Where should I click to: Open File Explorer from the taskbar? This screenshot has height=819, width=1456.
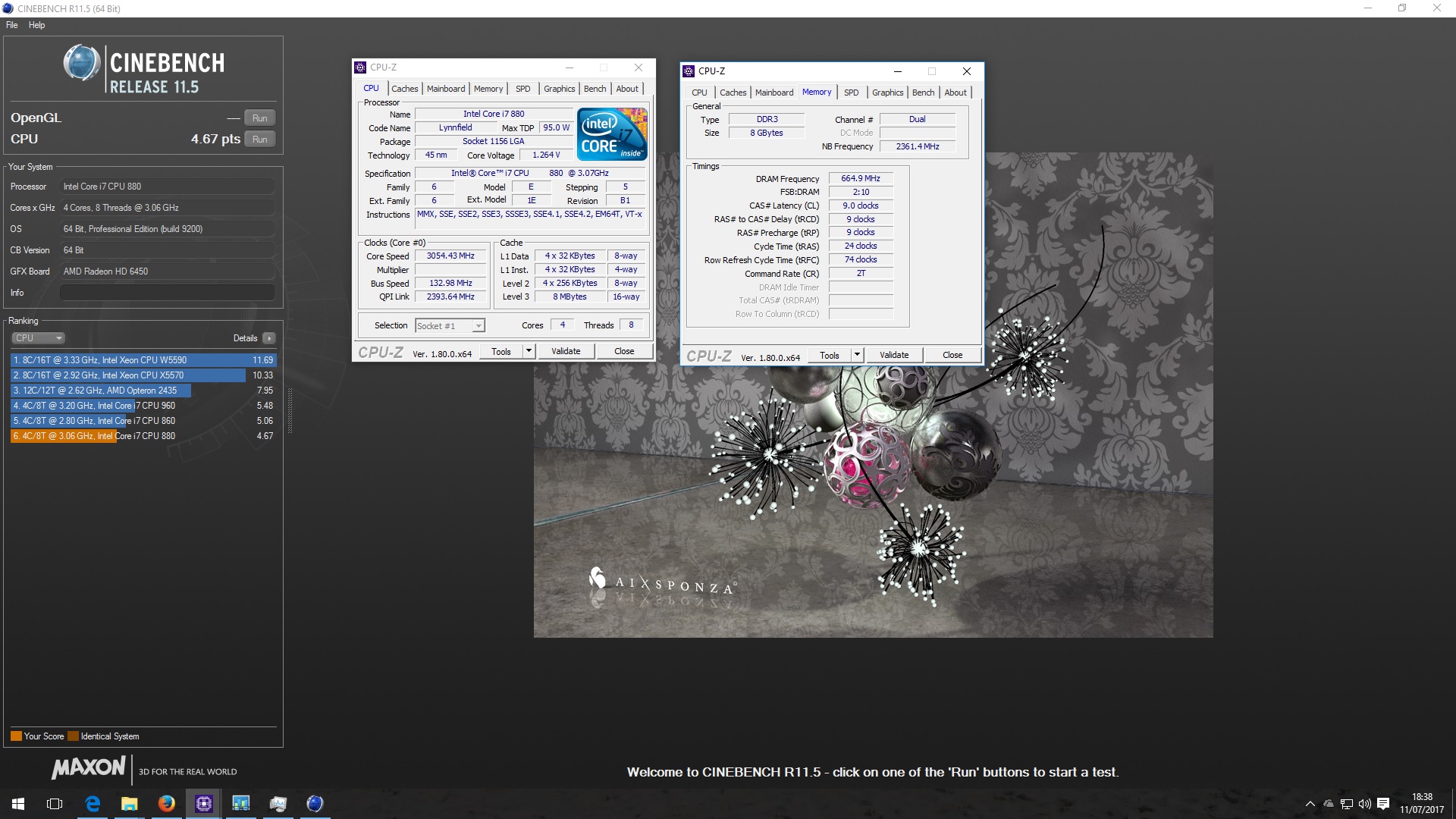tap(130, 804)
